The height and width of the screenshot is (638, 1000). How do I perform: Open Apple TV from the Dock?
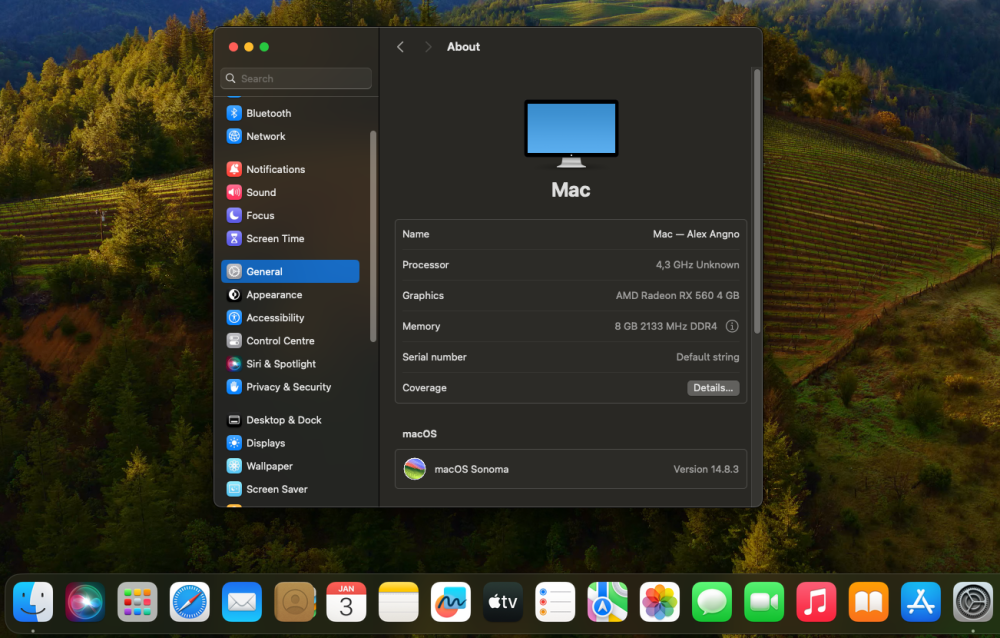(503, 602)
